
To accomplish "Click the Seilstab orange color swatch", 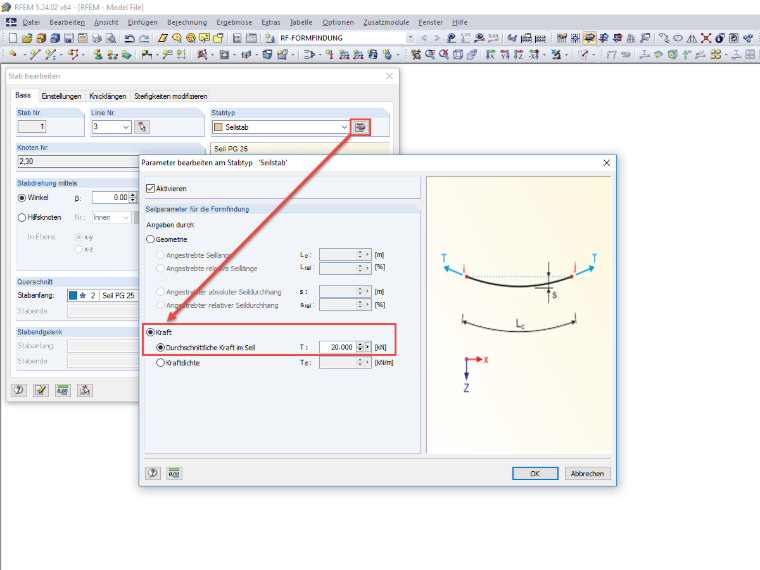I will pos(218,127).
